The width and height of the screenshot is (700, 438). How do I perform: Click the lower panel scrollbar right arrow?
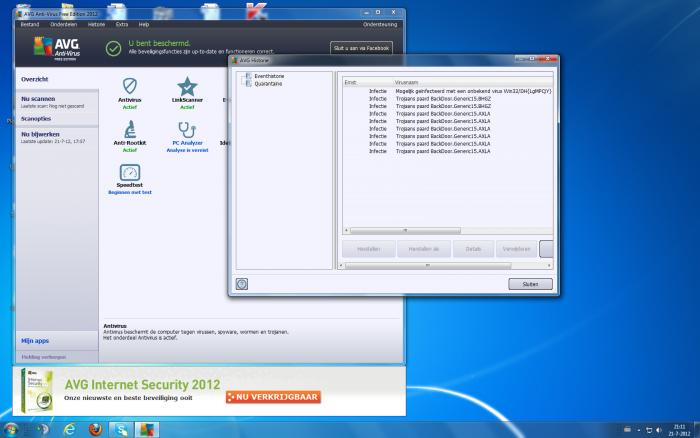[x=549, y=265]
